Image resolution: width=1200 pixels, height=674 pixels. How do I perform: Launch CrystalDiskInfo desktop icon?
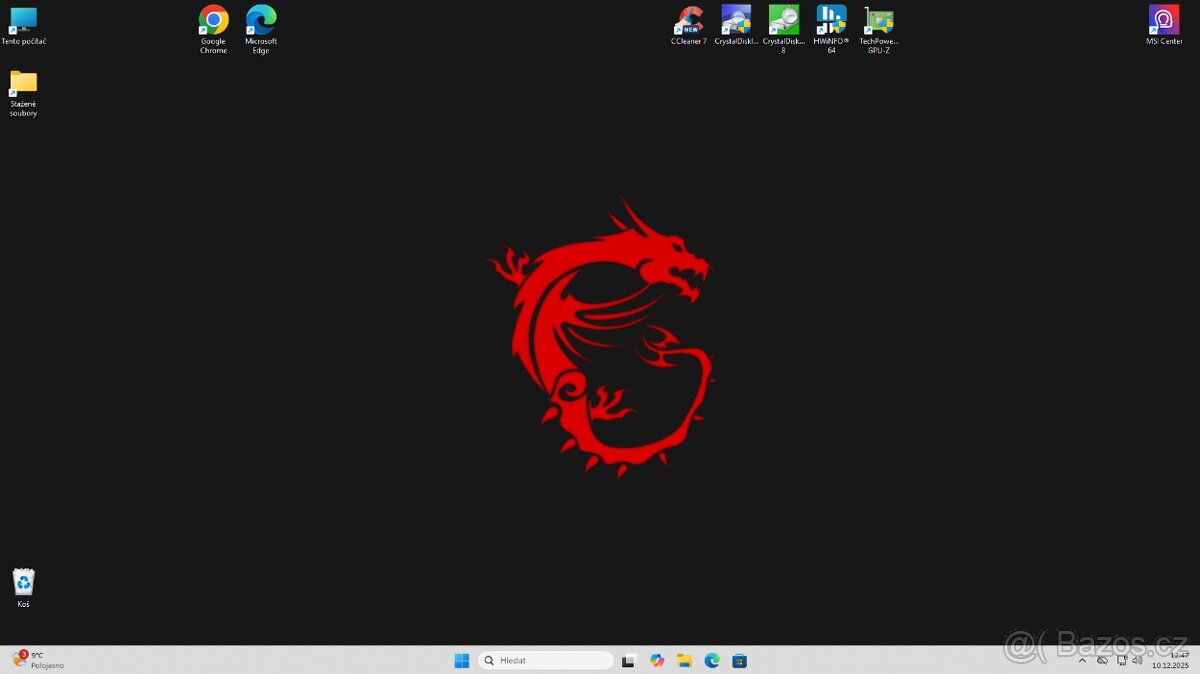tap(736, 22)
